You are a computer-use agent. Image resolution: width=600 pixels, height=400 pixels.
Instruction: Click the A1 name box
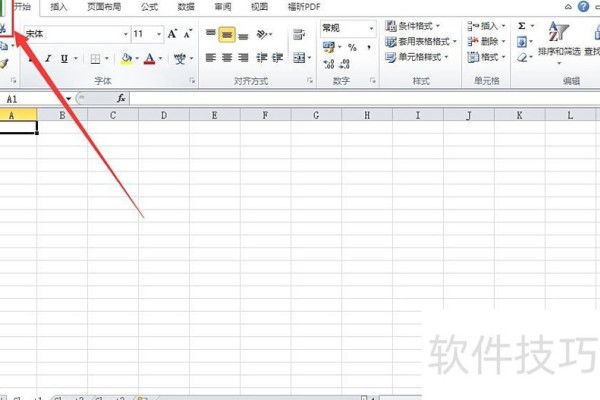click(x=32, y=99)
